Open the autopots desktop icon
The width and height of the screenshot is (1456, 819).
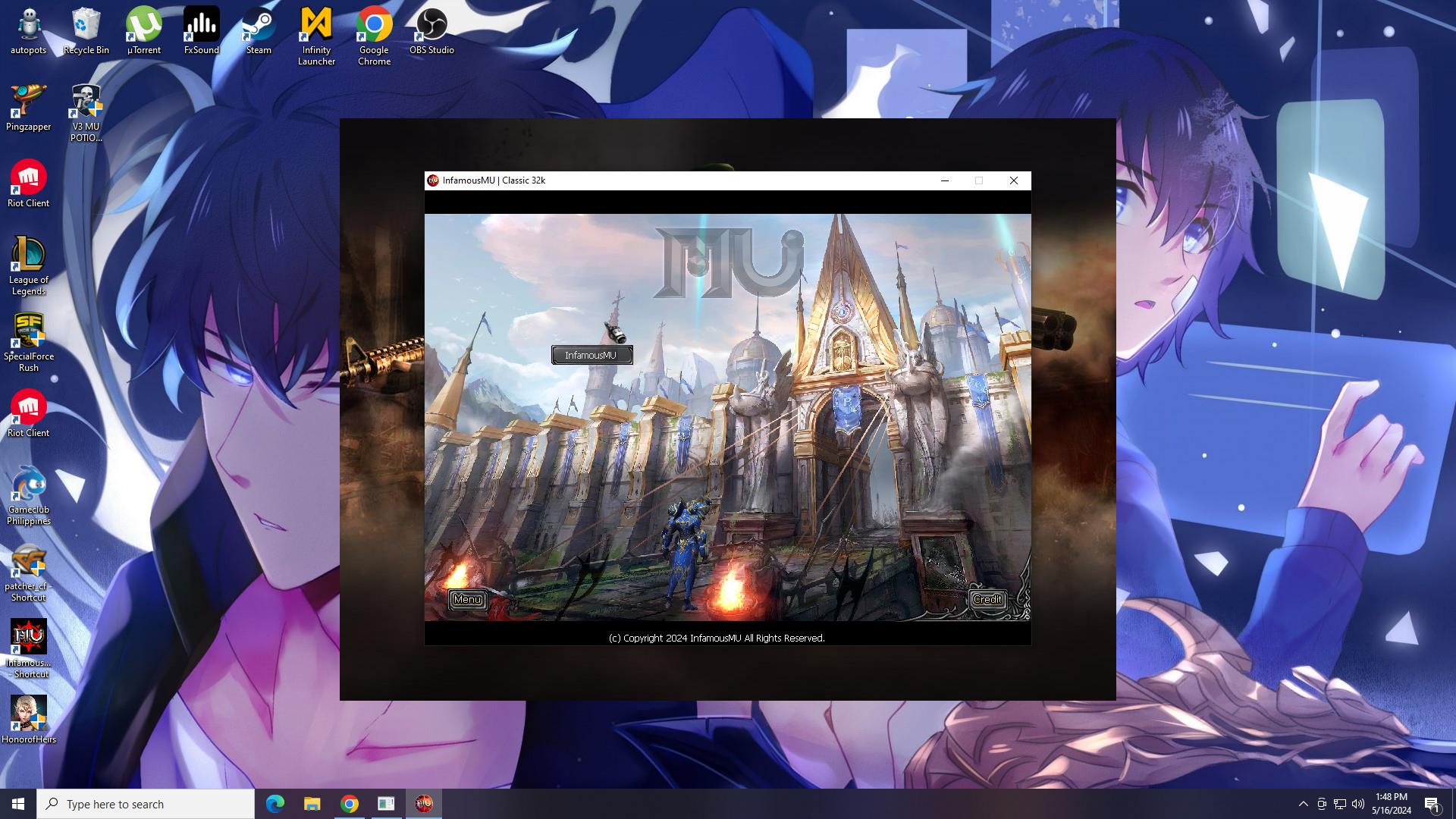pyautogui.click(x=29, y=31)
